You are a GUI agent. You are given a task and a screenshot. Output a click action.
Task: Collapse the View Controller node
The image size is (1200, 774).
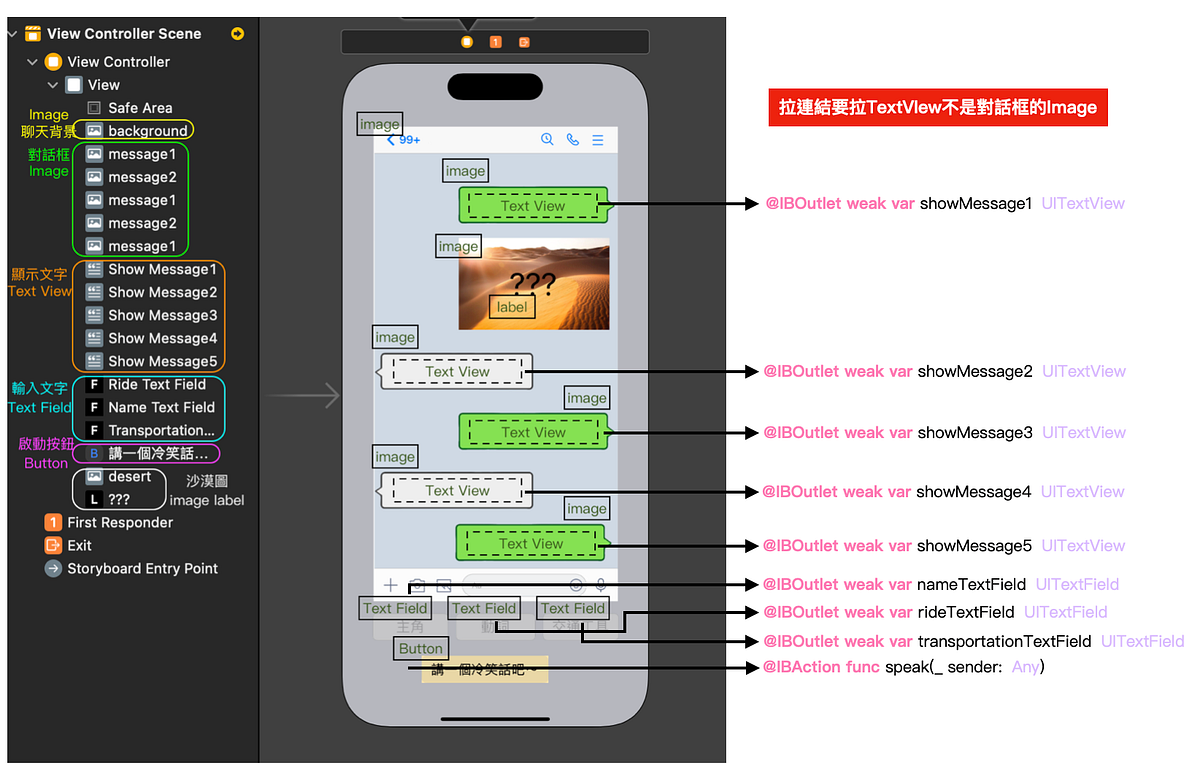click(32, 61)
